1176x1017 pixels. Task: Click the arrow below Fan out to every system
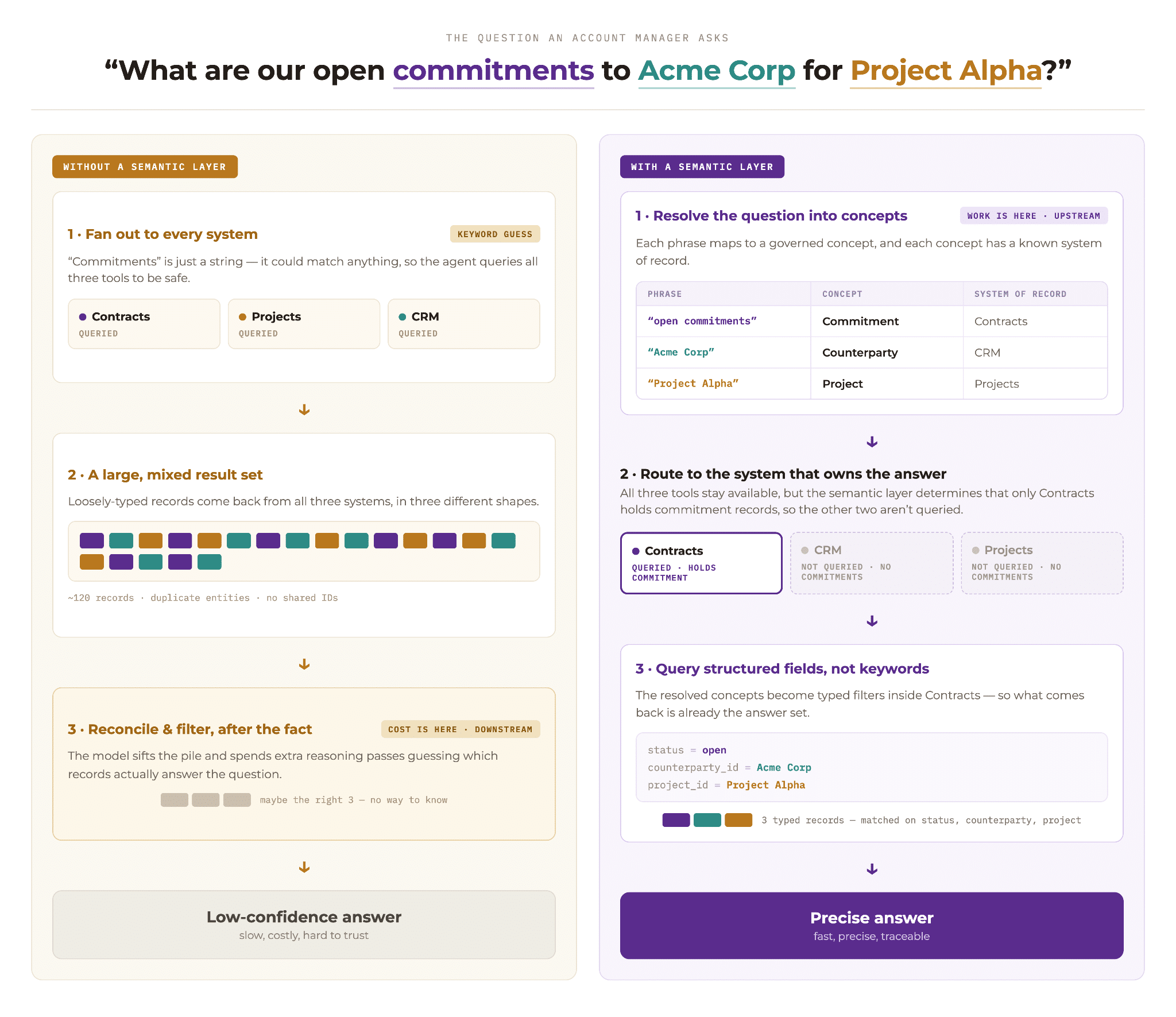(304, 409)
